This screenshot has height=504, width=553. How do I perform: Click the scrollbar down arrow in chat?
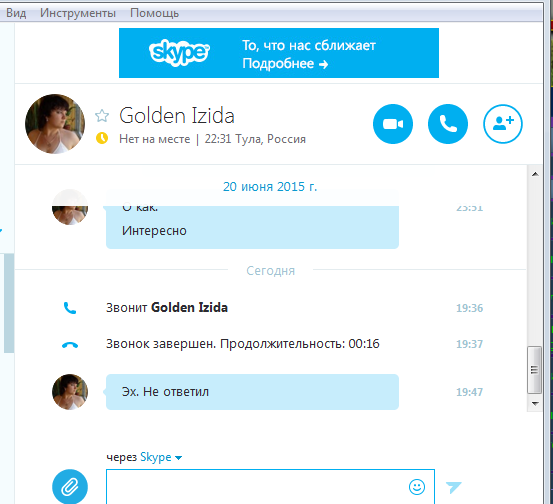[x=535, y=403]
